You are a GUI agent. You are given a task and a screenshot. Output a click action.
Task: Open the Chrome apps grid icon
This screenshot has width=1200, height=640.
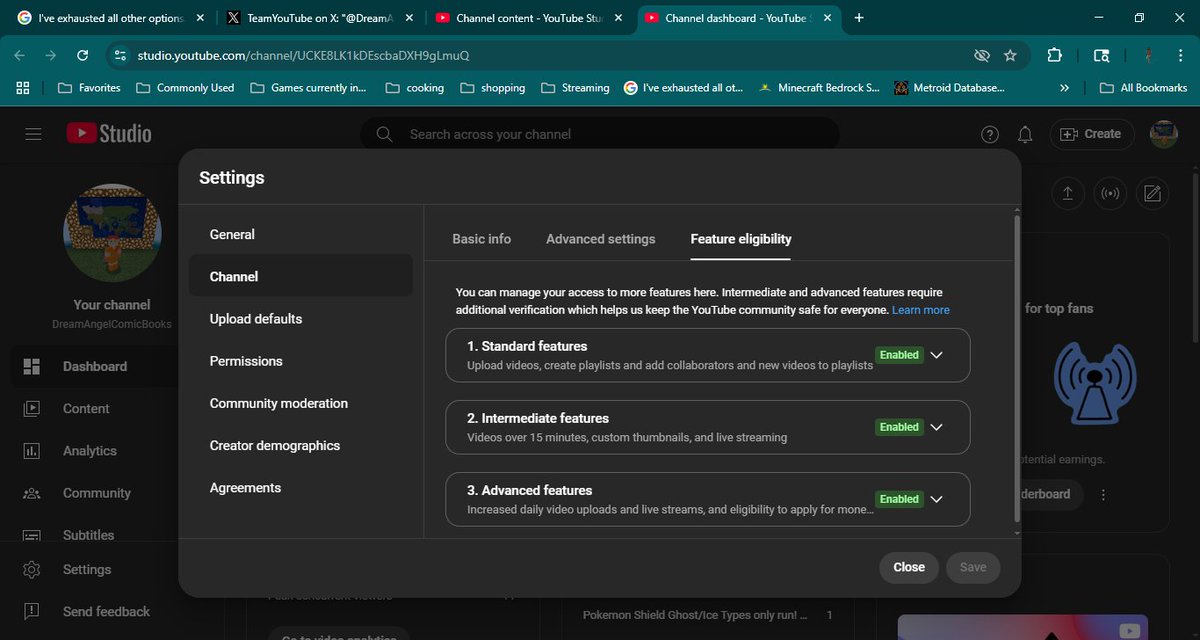click(23, 88)
